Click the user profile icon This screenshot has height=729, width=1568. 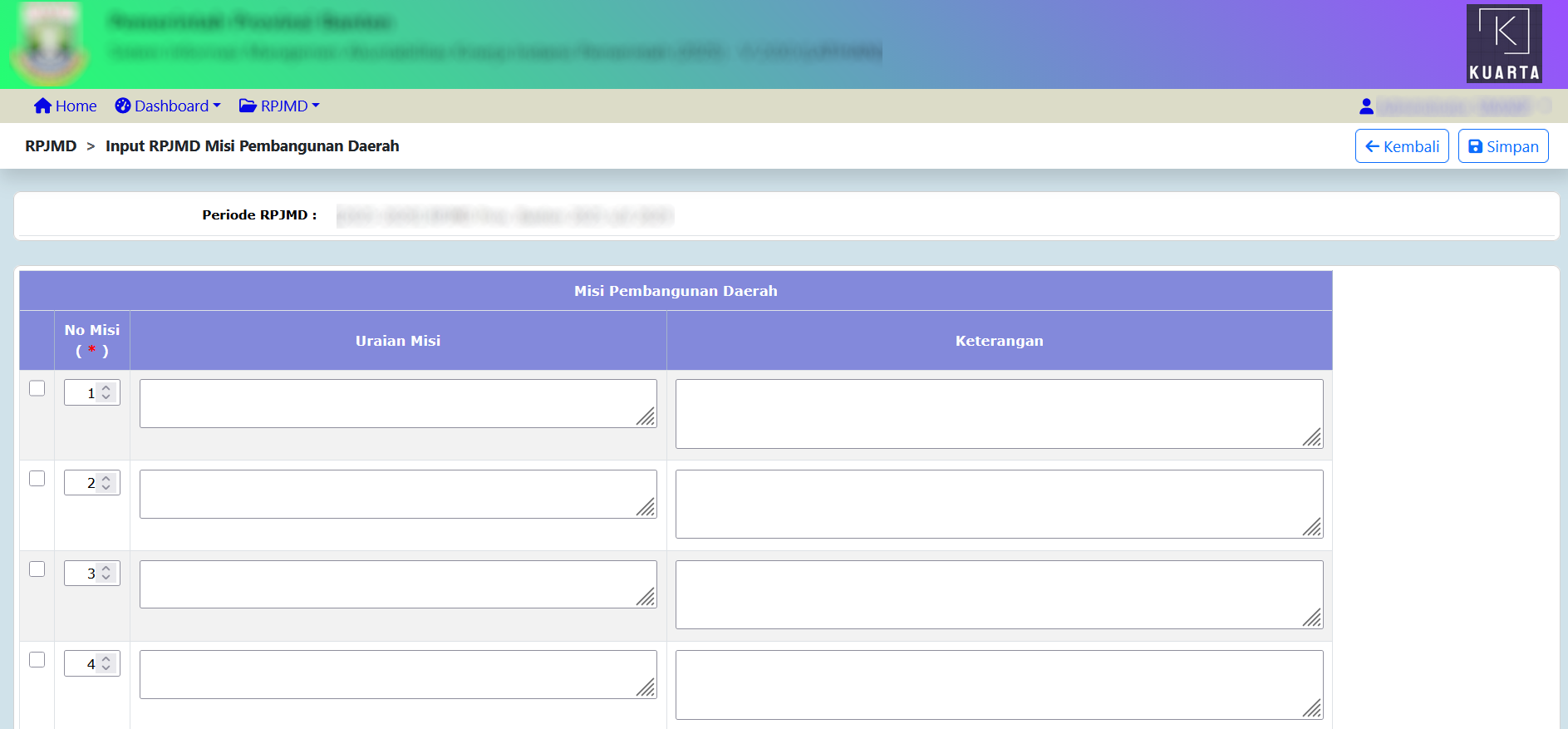click(x=1366, y=106)
